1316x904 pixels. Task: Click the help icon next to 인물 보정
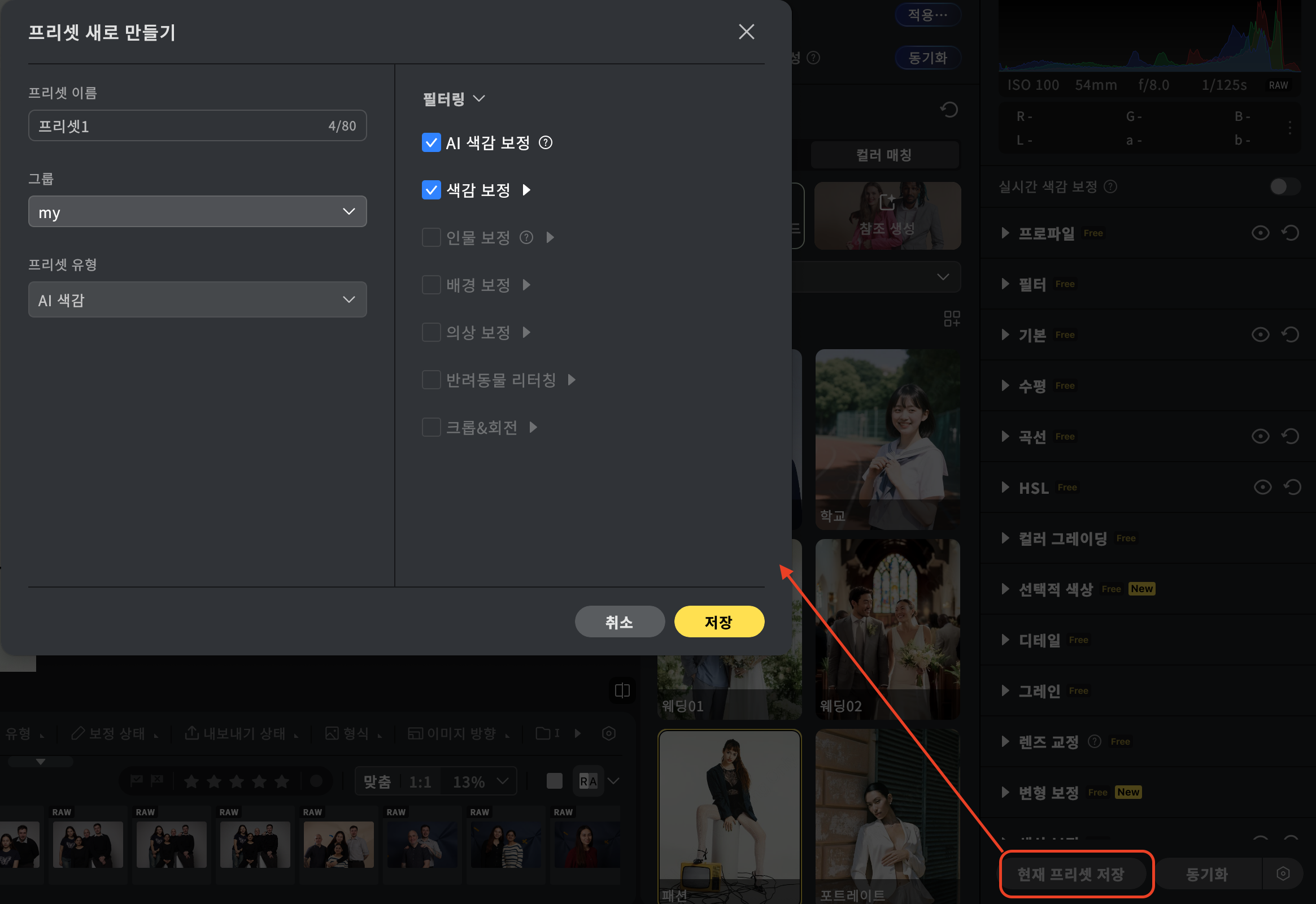tap(526, 237)
